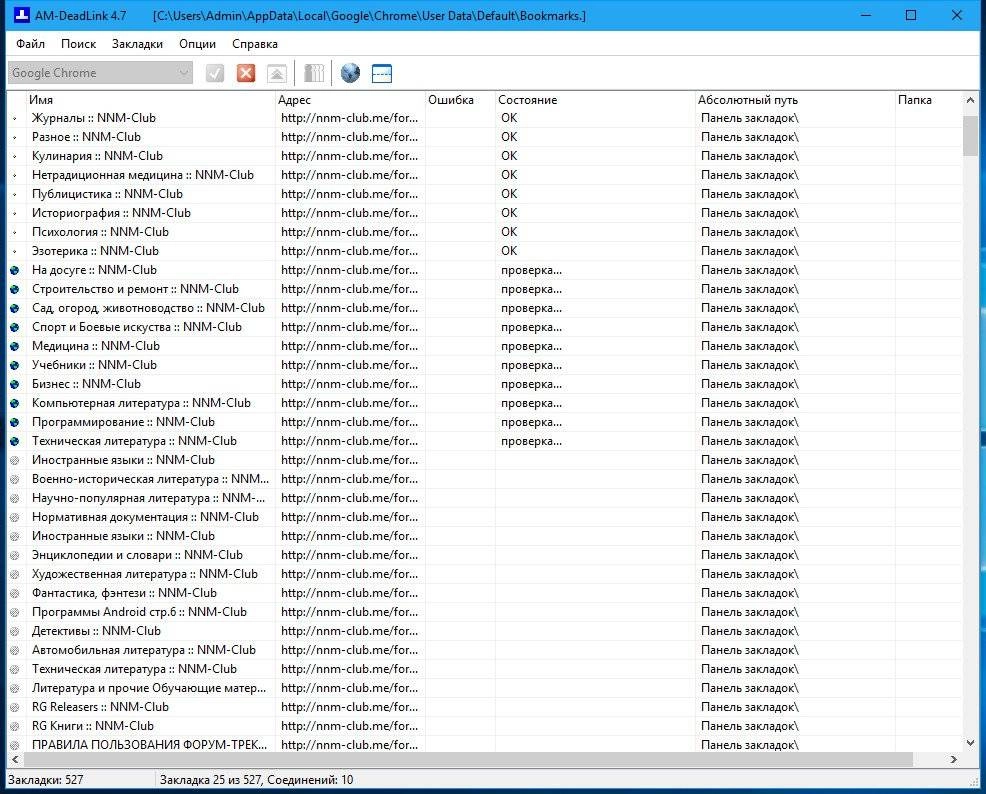
Task: Select Литература и прочие Обучающие bookmark
Action: [149, 688]
